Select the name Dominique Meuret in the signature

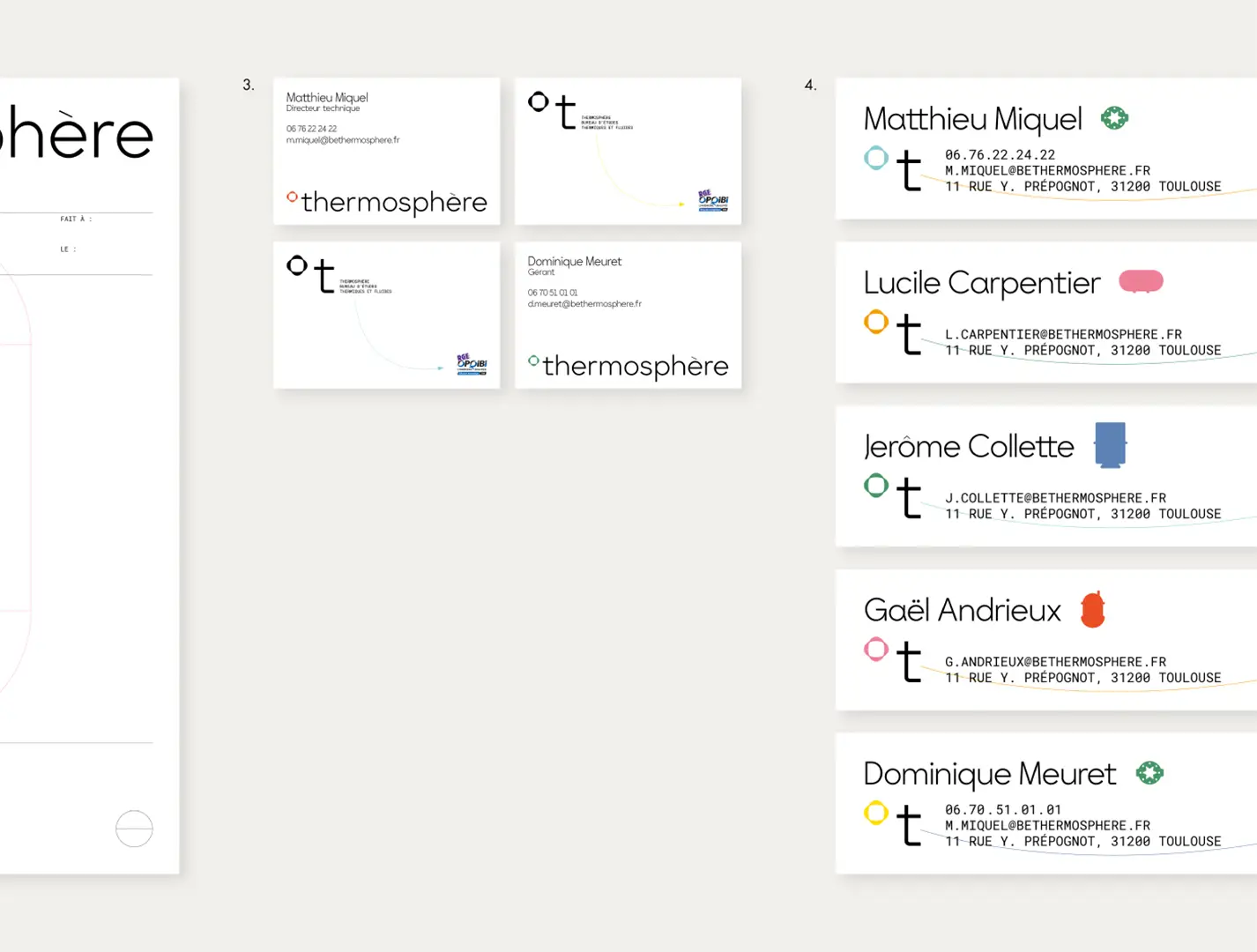coord(990,774)
